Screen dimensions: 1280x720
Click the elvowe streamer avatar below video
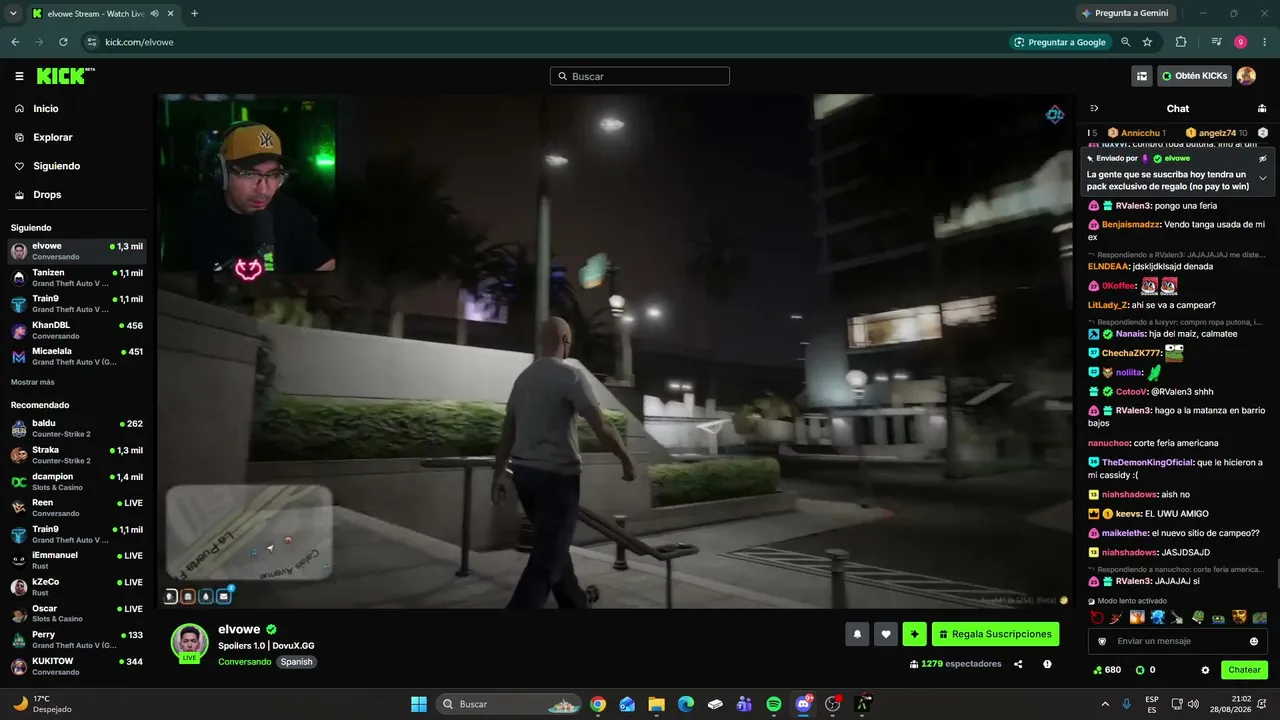coord(189,642)
